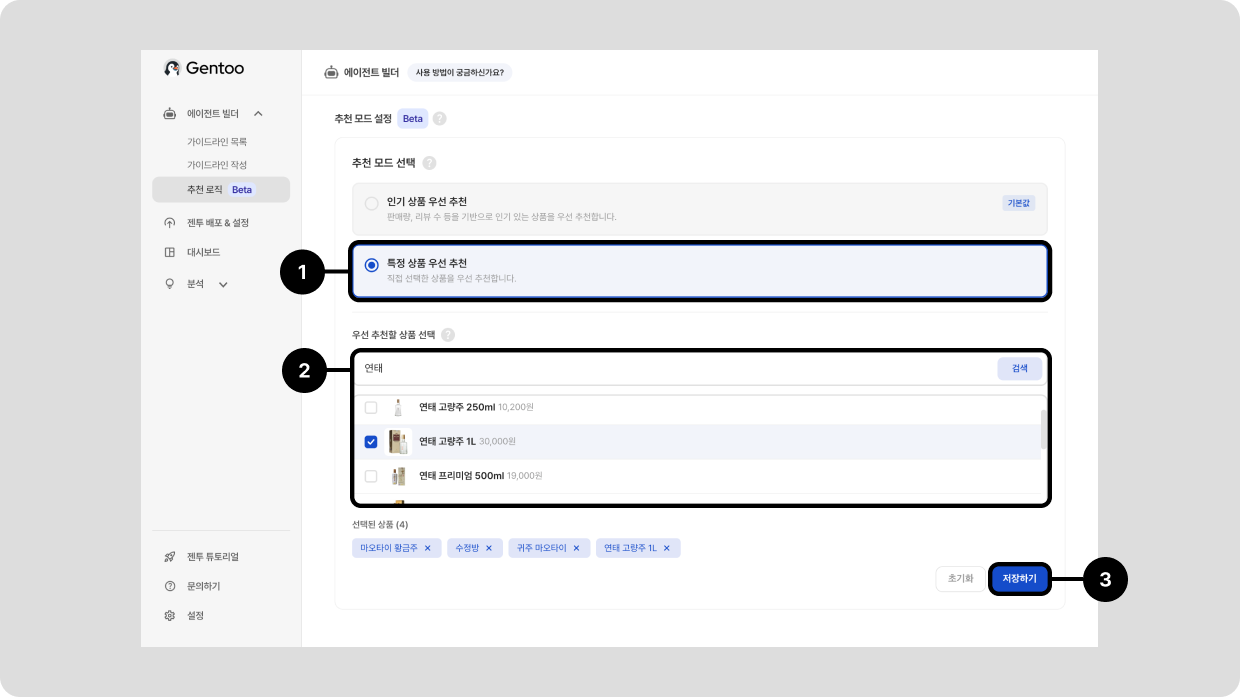The image size is (1240, 697).
Task: Click the 저장하기 button
Action: (1020, 579)
